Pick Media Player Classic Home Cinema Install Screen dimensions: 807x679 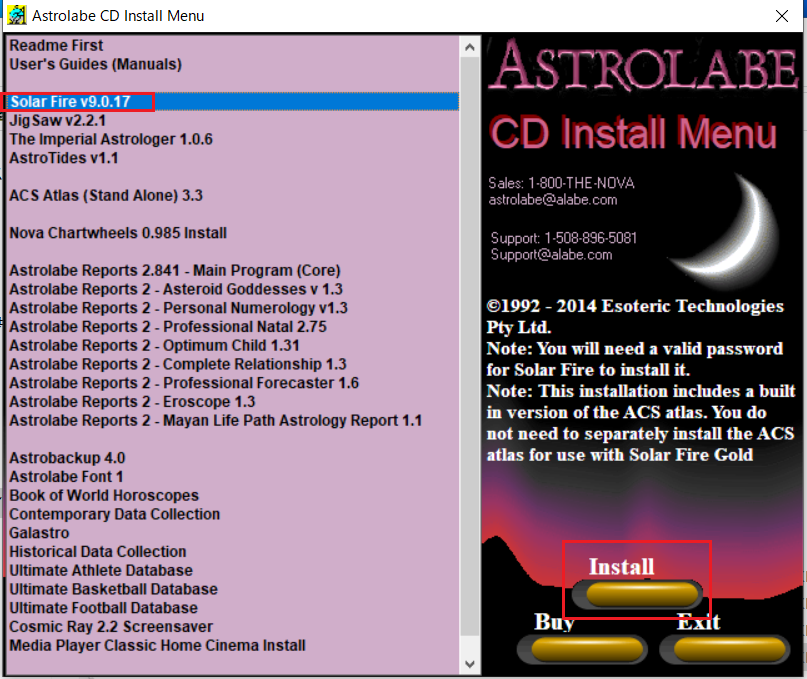click(x=157, y=645)
